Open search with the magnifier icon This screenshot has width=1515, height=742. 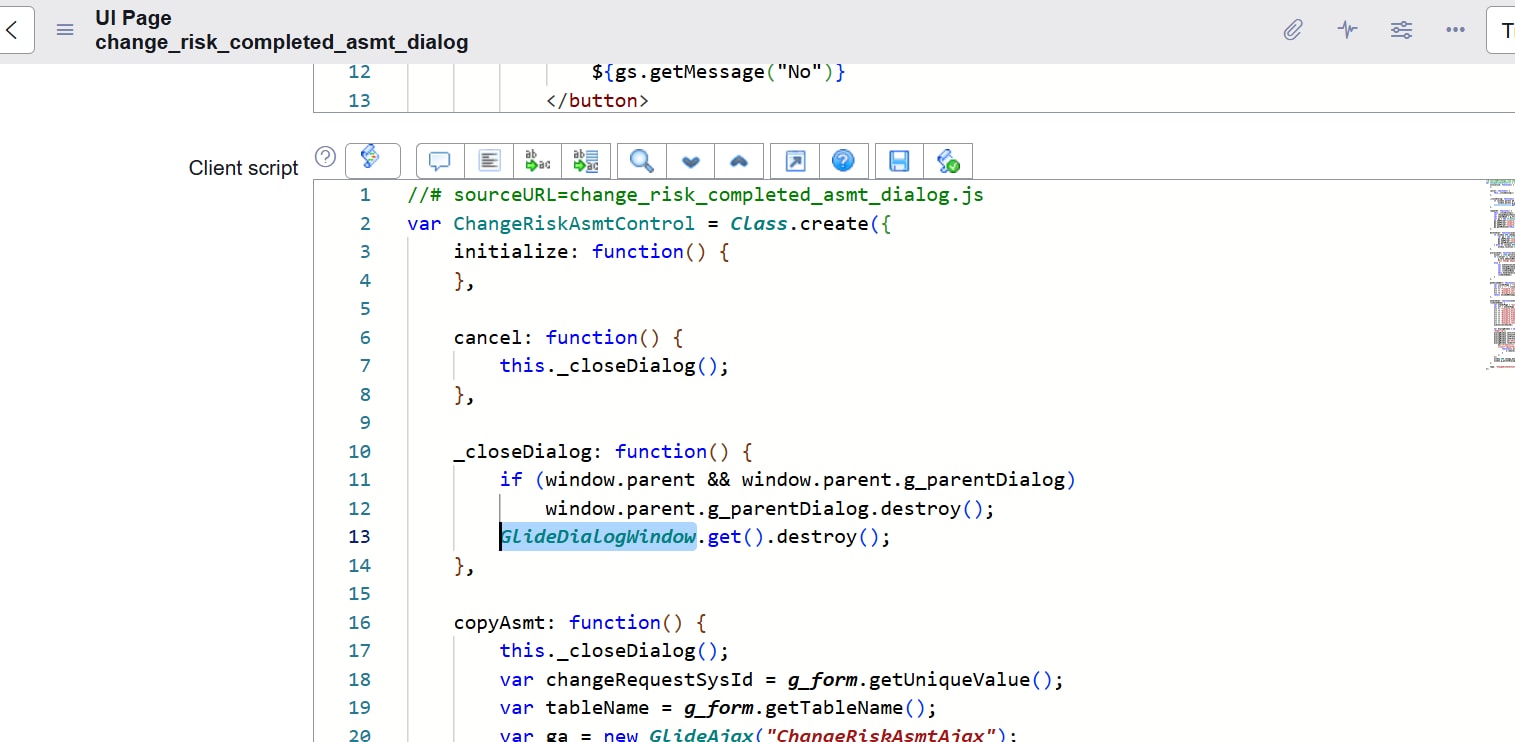point(642,160)
